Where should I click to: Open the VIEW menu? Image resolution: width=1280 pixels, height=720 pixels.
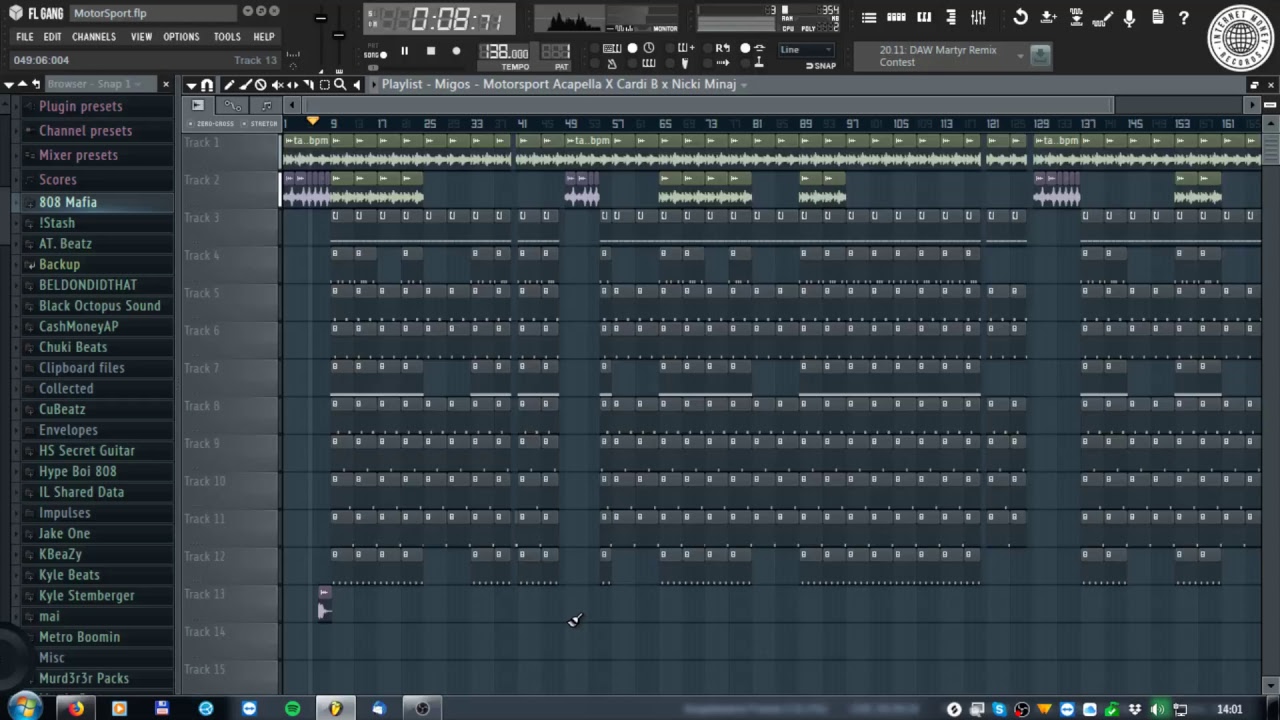click(x=141, y=37)
